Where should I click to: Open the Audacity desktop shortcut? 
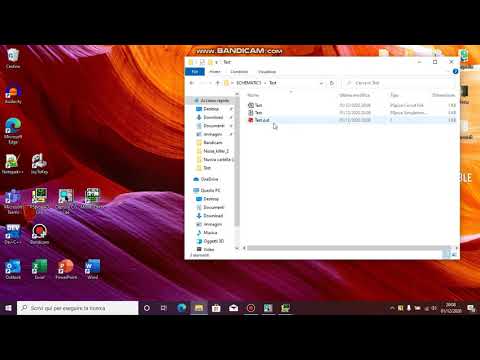point(13,93)
